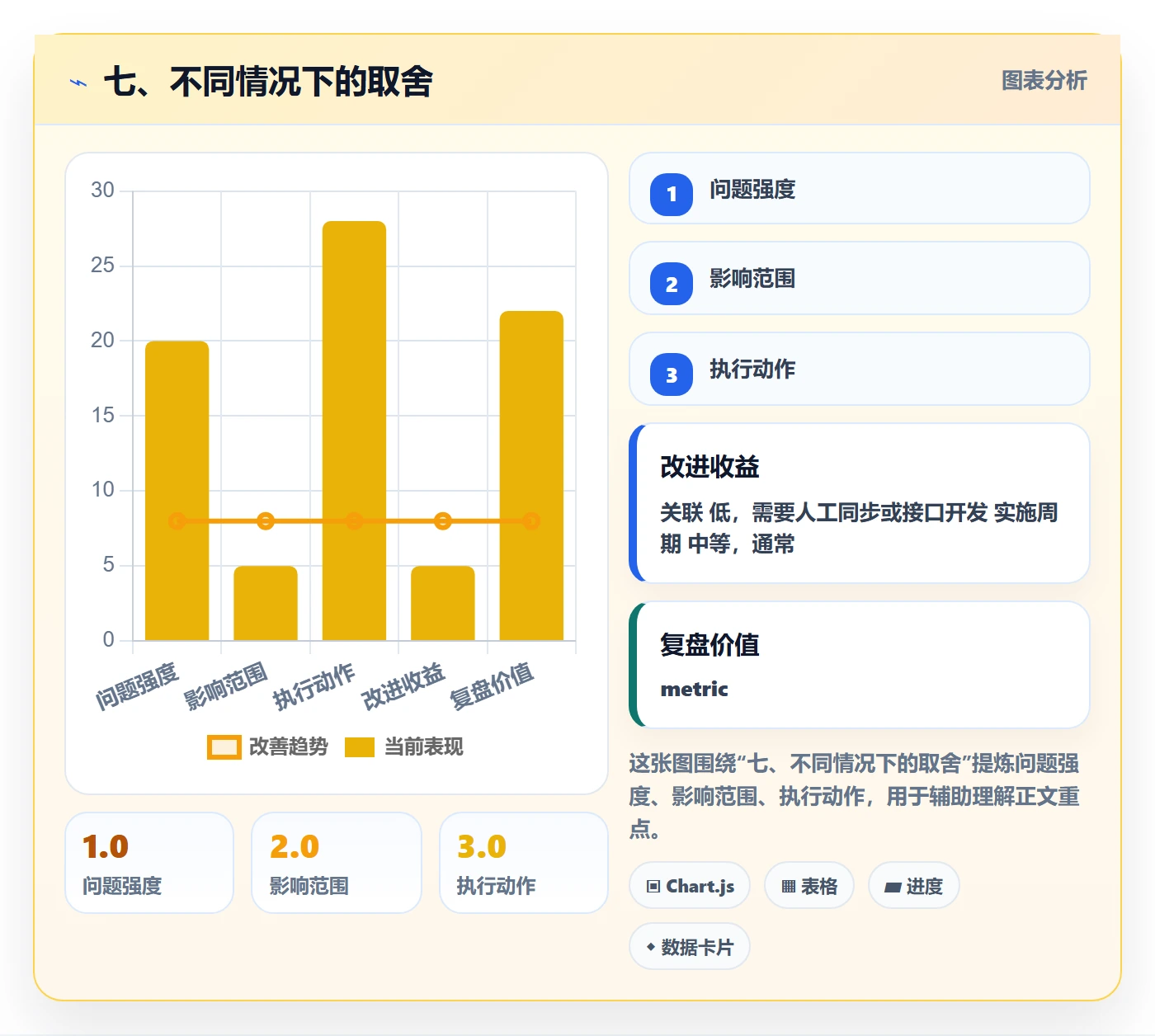Select the Chart.js tag
Viewport: 1155px width, 1036px height.
(x=690, y=886)
